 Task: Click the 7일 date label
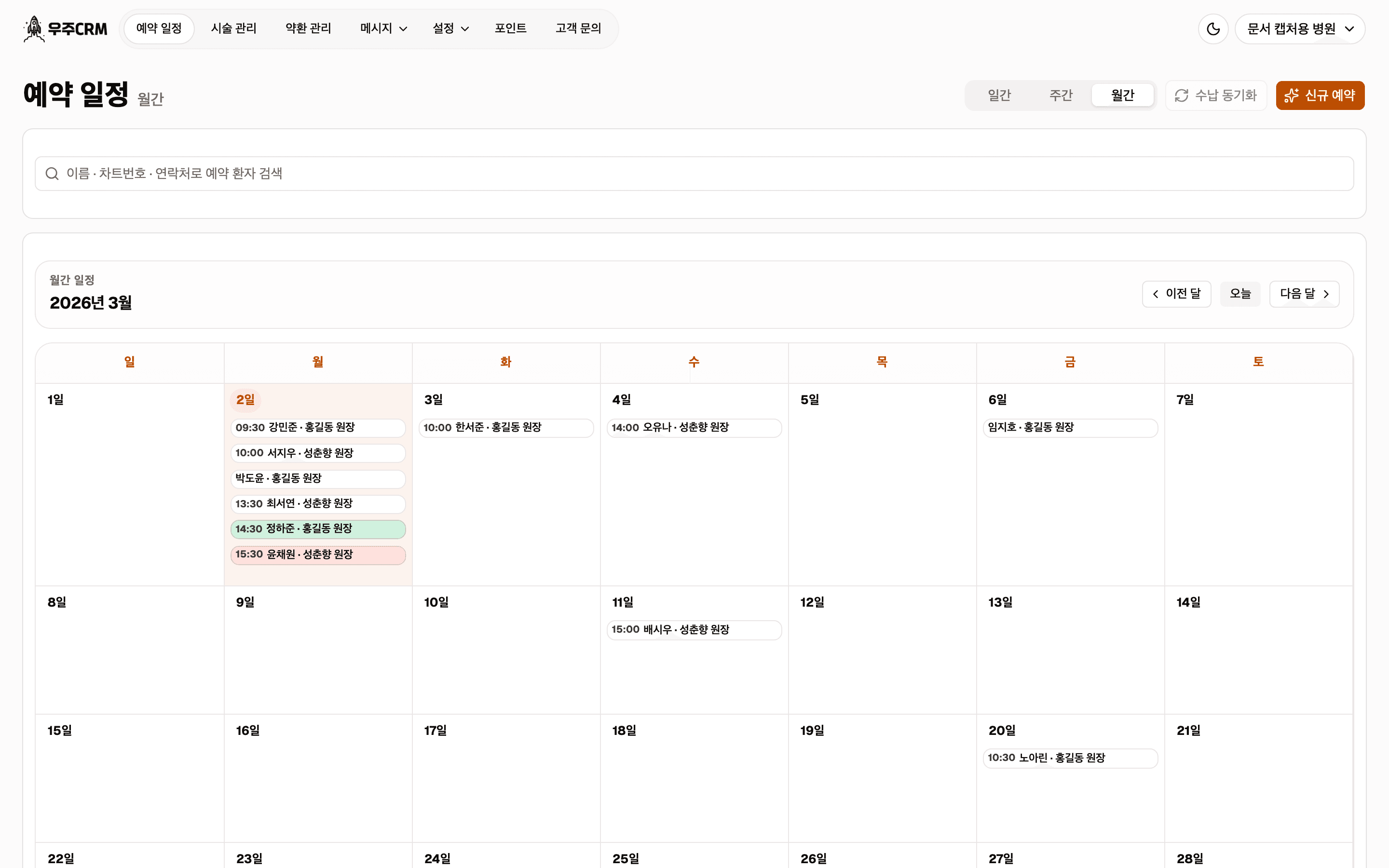click(x=1185, y=400)
